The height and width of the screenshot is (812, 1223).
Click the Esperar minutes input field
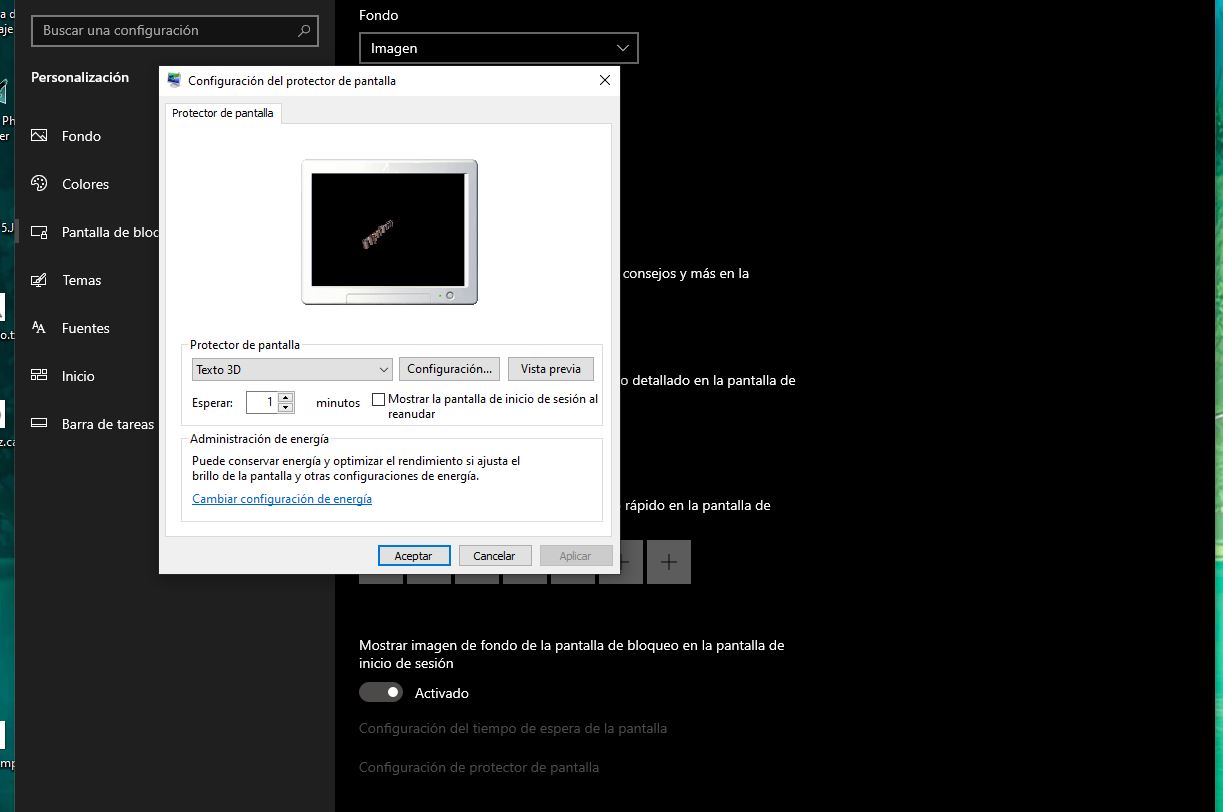click(x=262, y=402)
